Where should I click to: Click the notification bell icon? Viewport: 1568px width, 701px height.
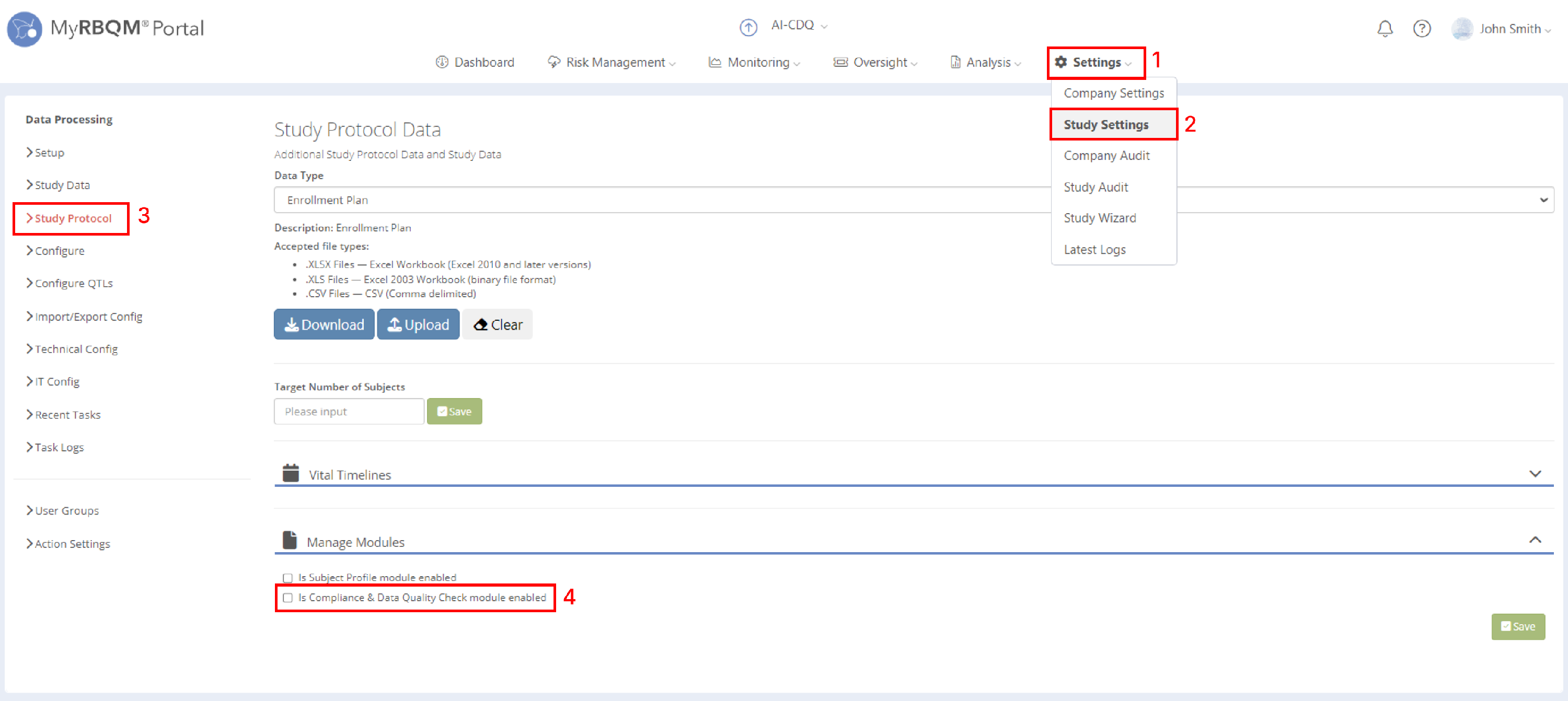click(x=1385, y=29)
